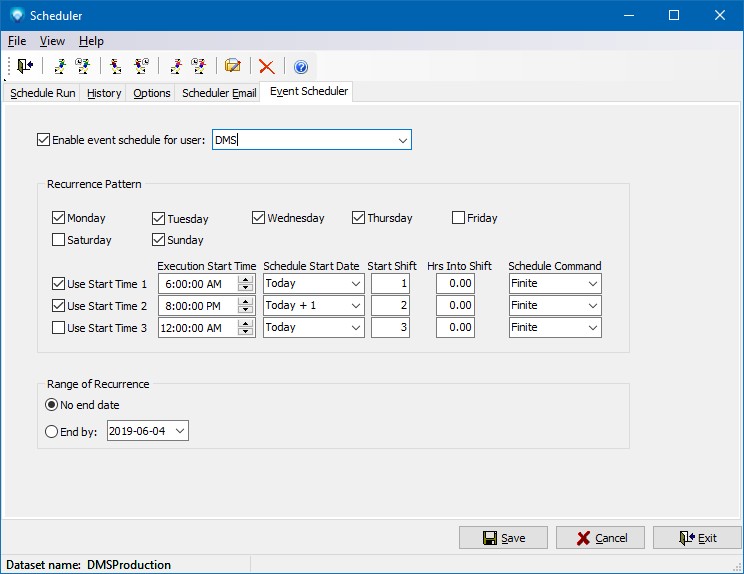The width and height of the screenshot is (744, 574).
Task: Click the Scheduler app icon in title bar
Action: pos(16,16)
